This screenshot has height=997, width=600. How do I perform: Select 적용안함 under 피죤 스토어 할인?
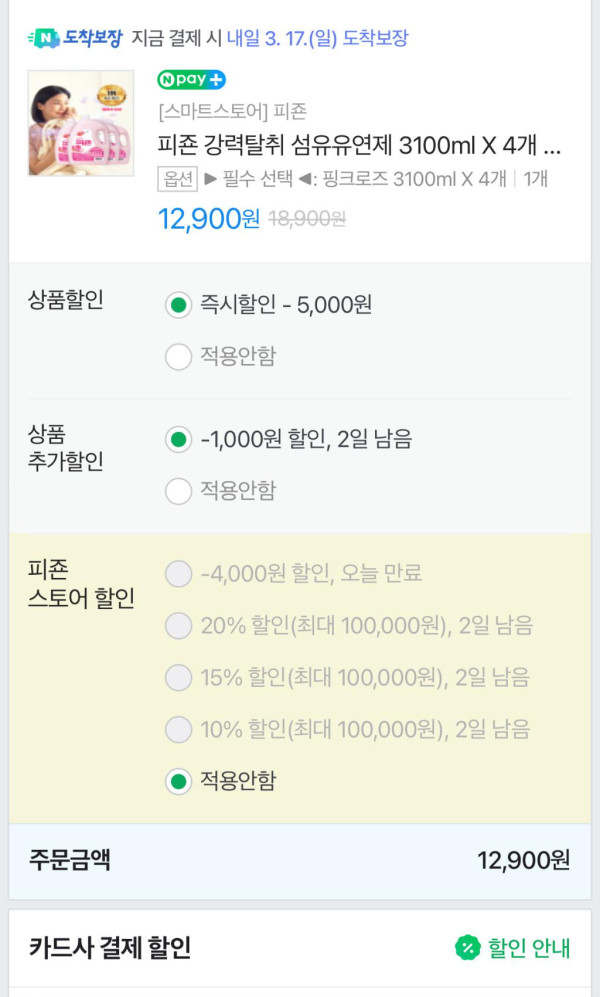[178, 781]
